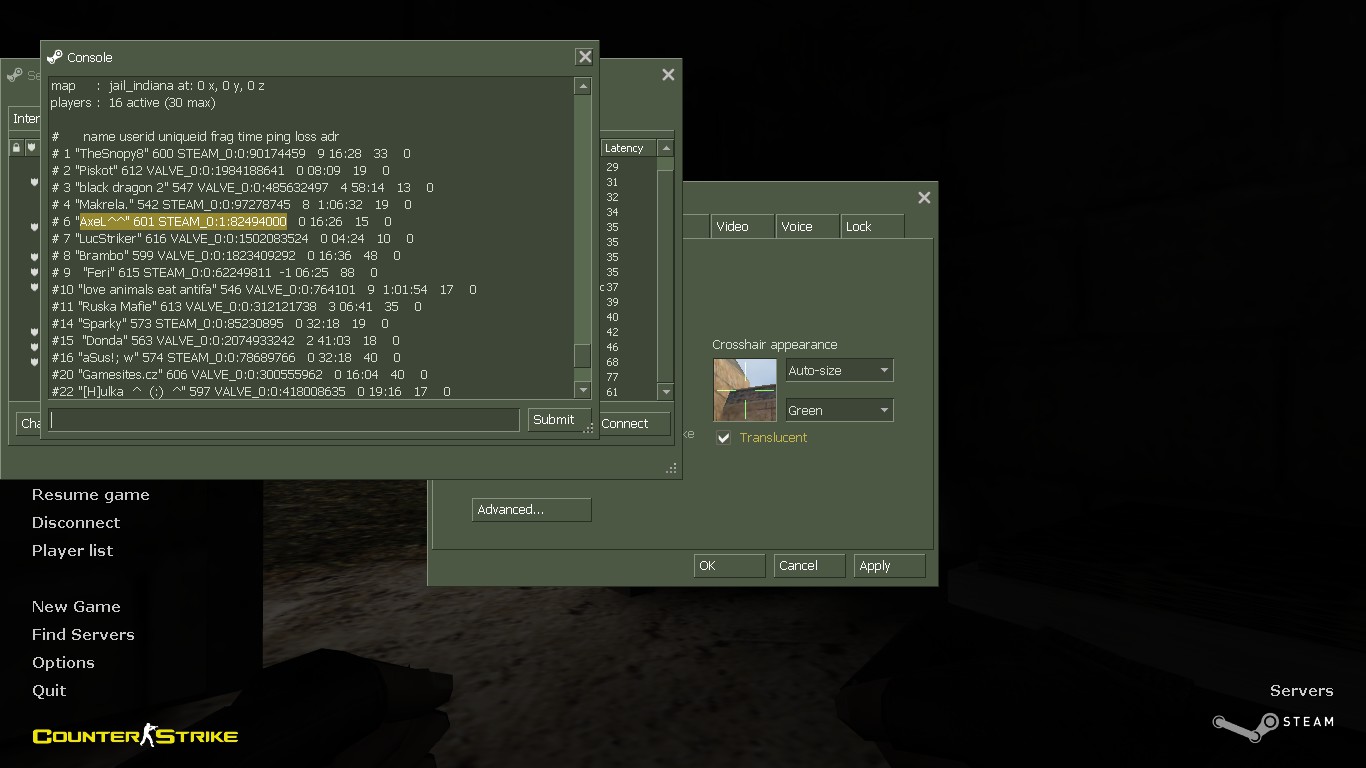The image size is (1366, 768).
Task: Click the Counter-Strike logo
Action: pos(135,737)
